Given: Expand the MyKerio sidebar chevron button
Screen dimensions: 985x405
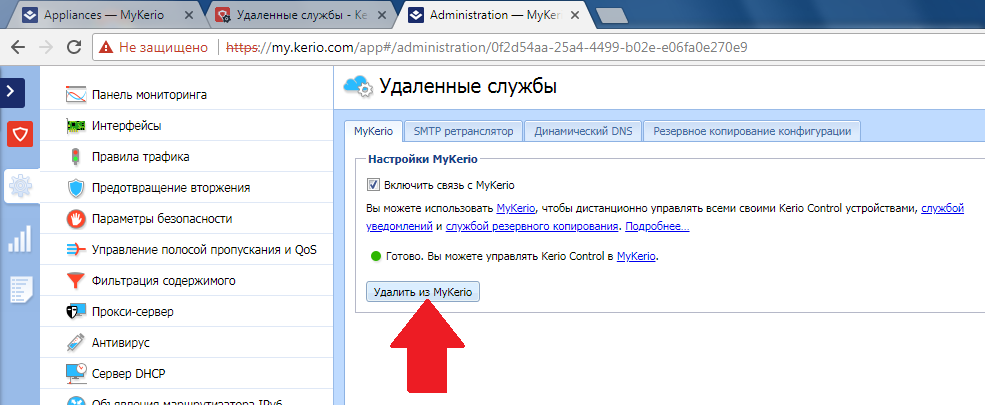Looking at the screenshot, I should coord(12,92).
